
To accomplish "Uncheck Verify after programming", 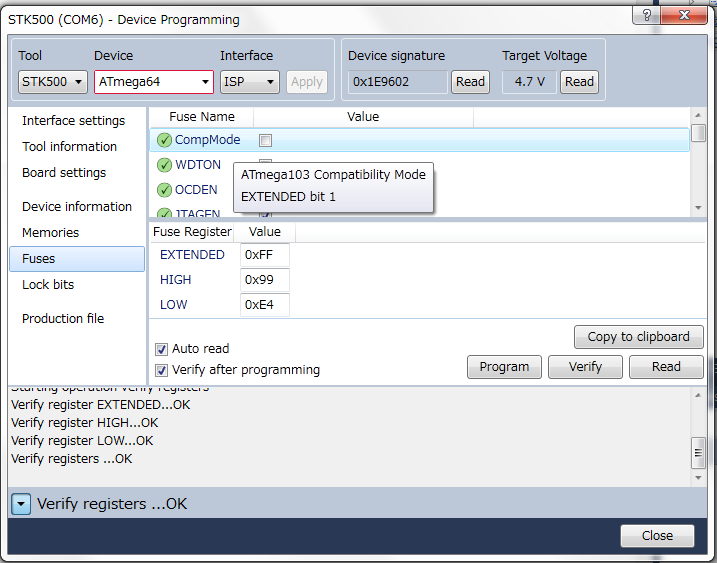I will tap(161, 370).
